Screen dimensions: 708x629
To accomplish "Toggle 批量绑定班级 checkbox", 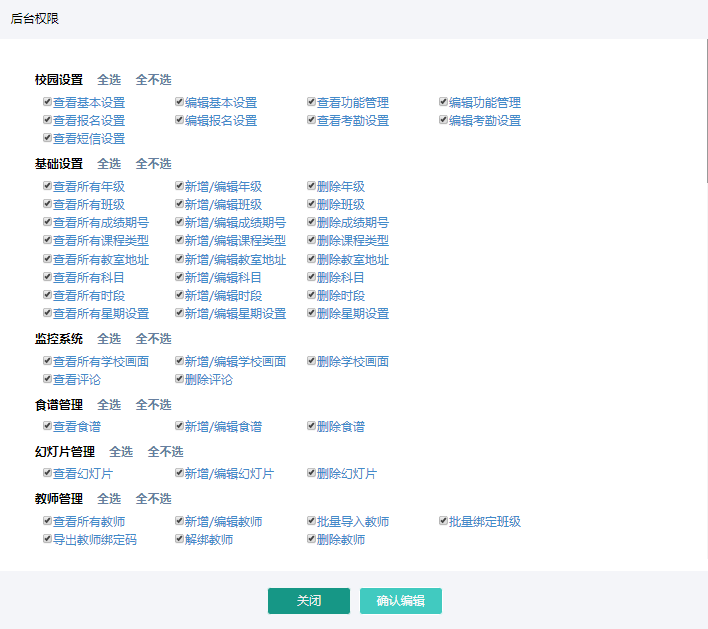I will [443, 521].
